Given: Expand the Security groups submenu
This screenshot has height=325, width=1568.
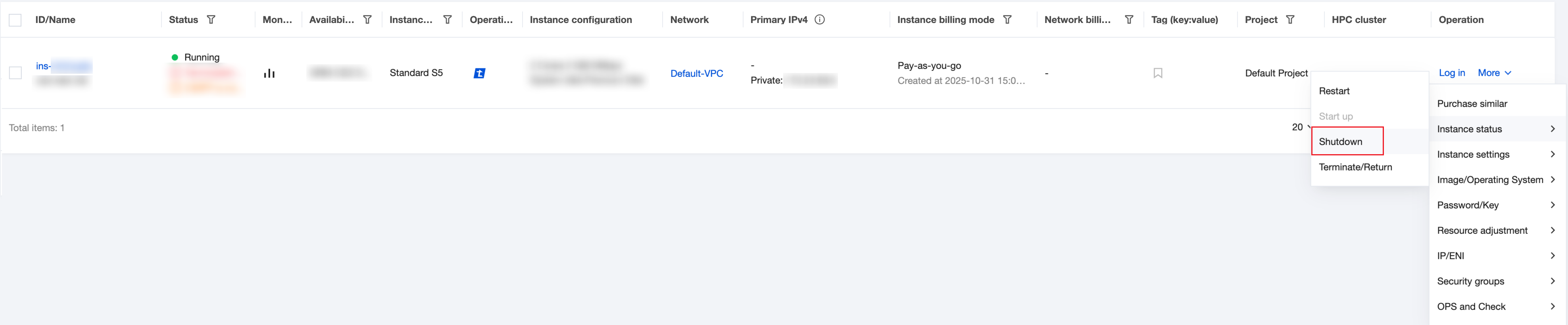Looking at the screenshot, I should coord(1495,281).
